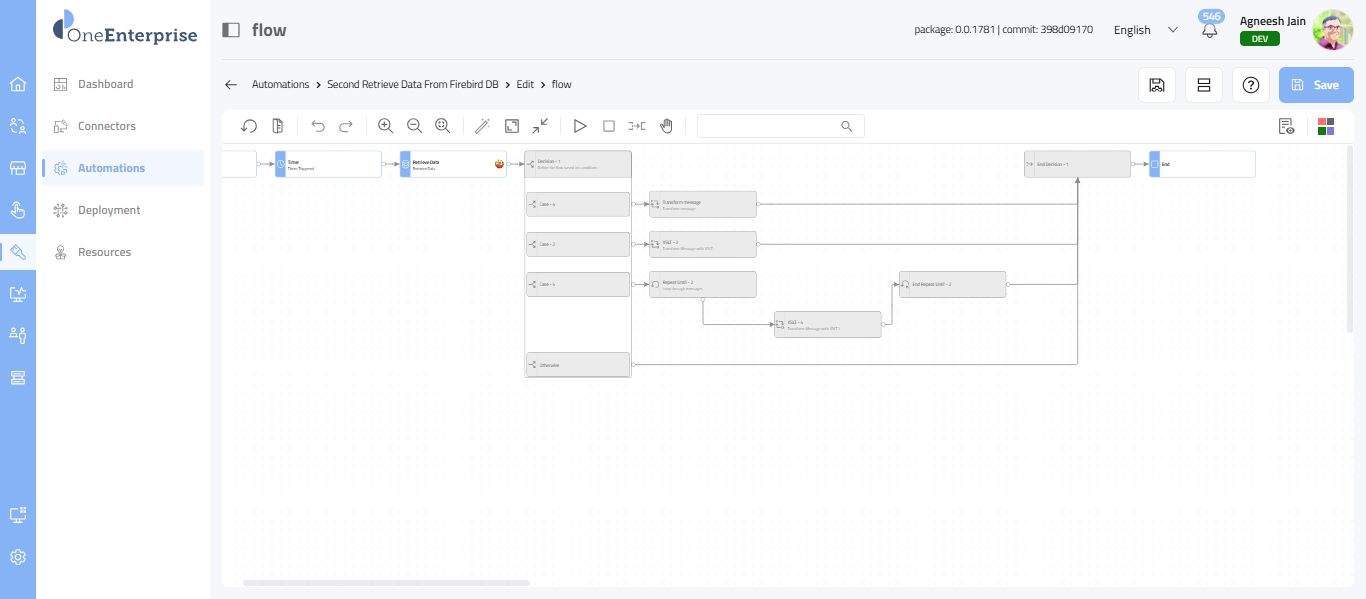Screen dimensions: 1366x599
Task: Click the stop square icon in toolbar
Action: [608, 126]
